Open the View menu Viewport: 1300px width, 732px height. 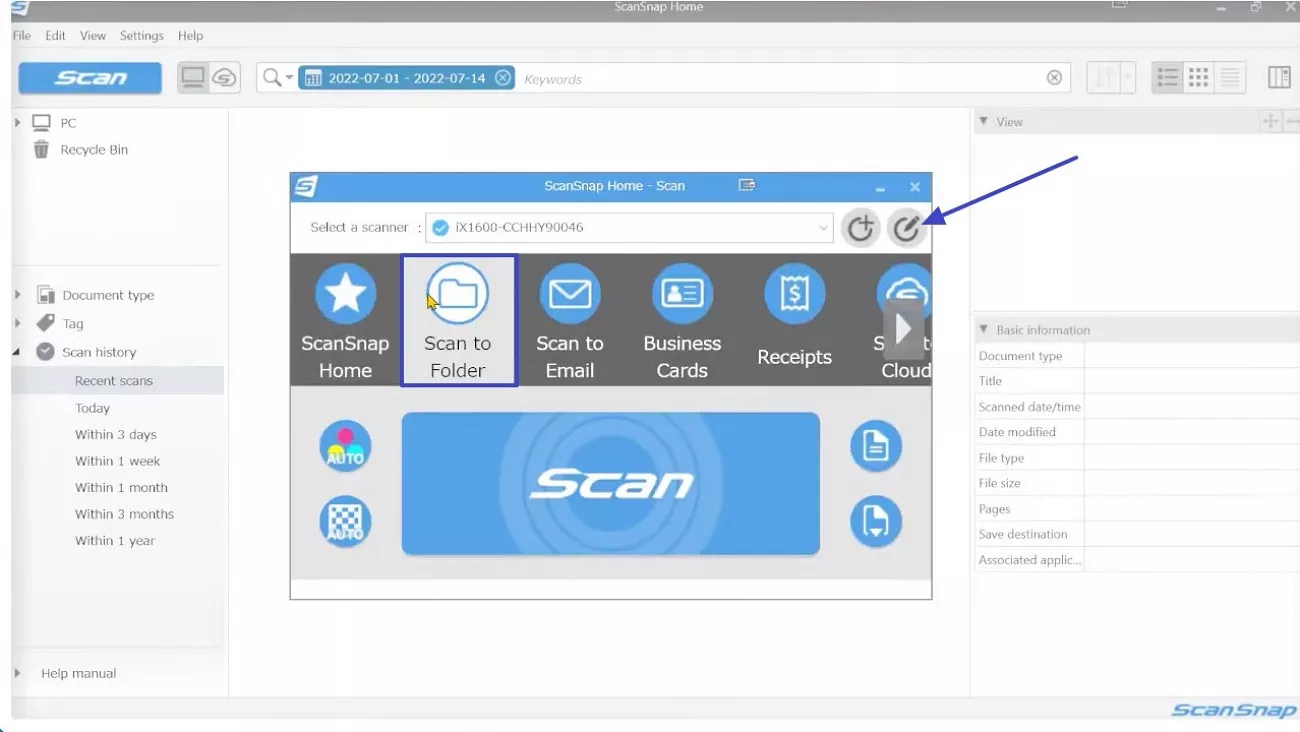tap(92, 35)
